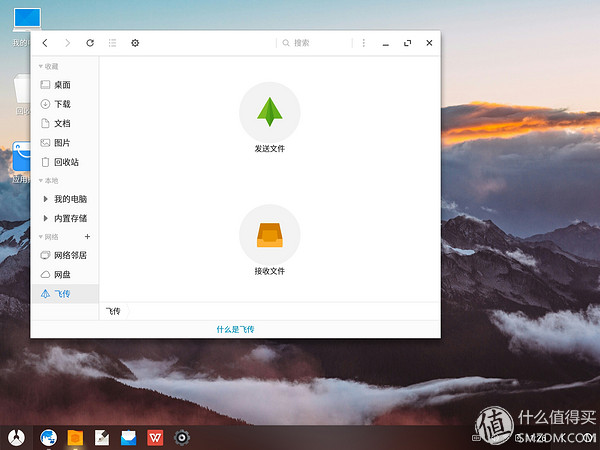Expand the 我的电脑 tree arrow
Viewport: 600px width, 450px height.
pyautogui.click(x=46, y=199)
